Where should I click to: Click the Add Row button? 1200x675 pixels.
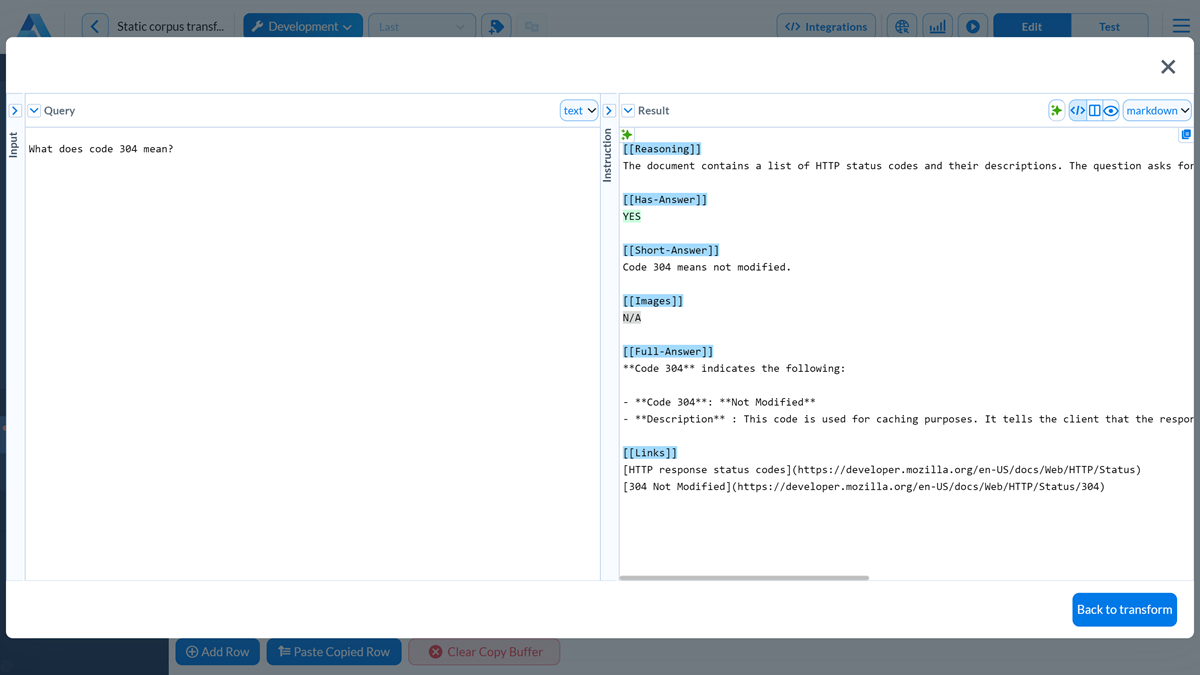[217, 652]
